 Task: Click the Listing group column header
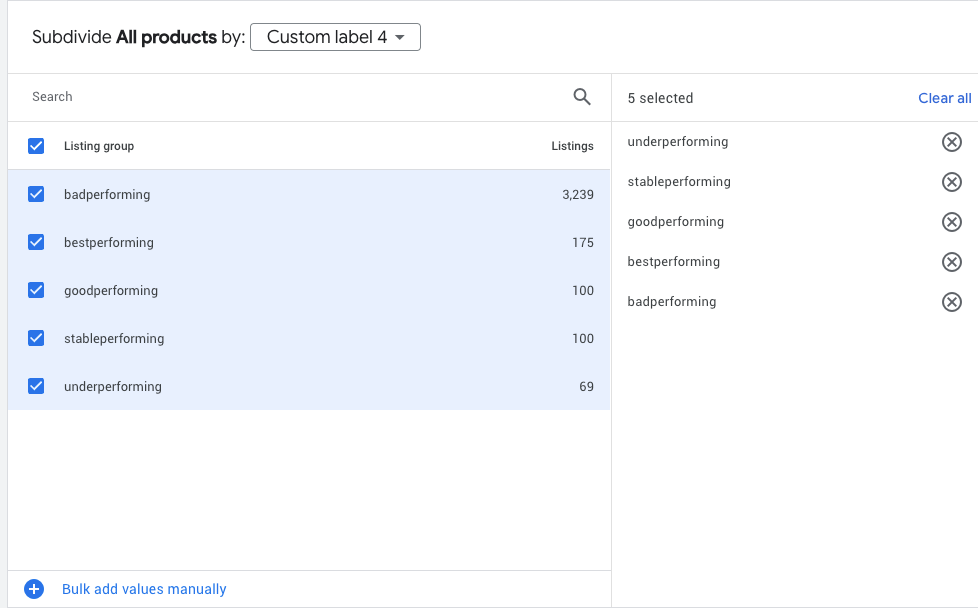click(99, 146)
